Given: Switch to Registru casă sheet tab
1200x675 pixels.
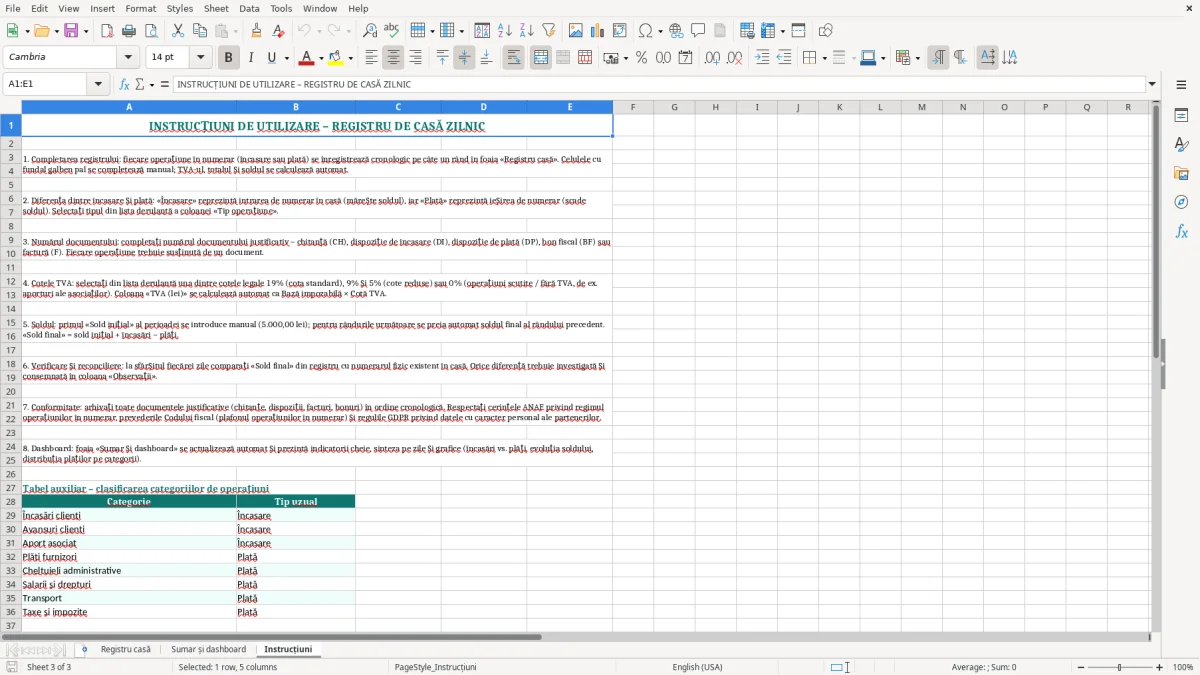Looking at the screenshot, I should coord(125,650).
